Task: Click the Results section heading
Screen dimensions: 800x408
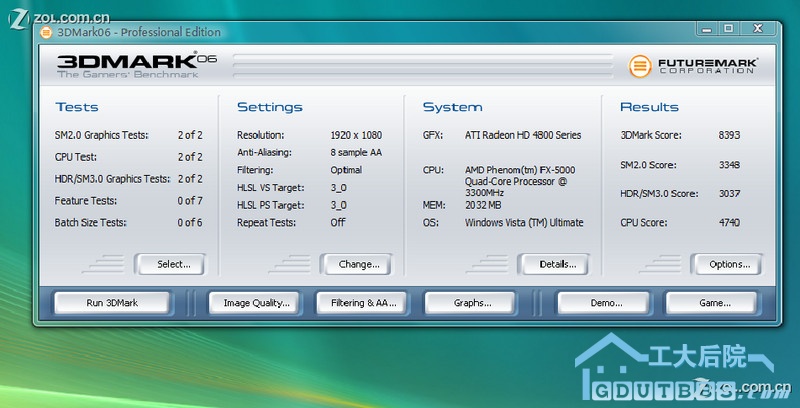Action: pos(649,107)
